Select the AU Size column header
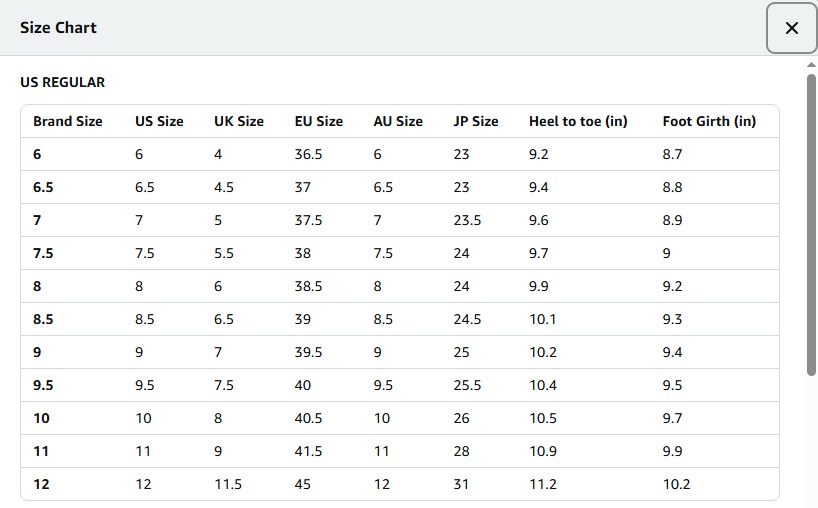The height and width of the screenshot is (508, 818). [398, 121]
